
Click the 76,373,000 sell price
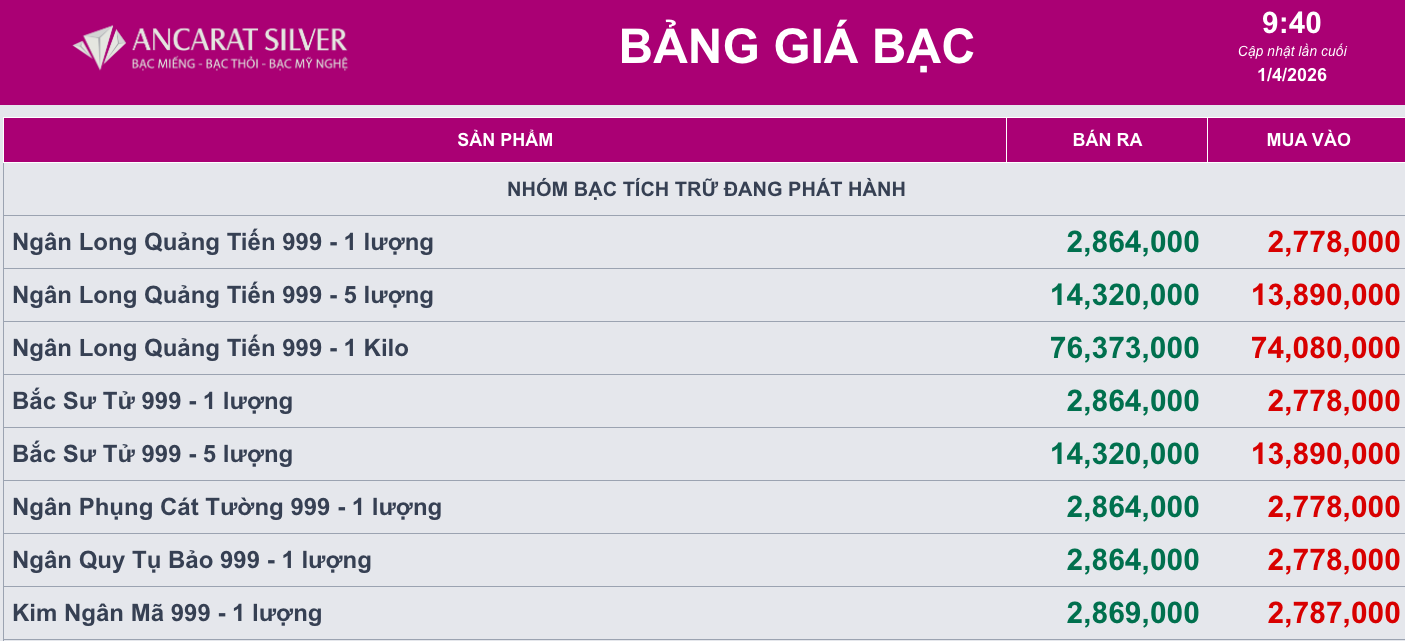(1125, 348)
